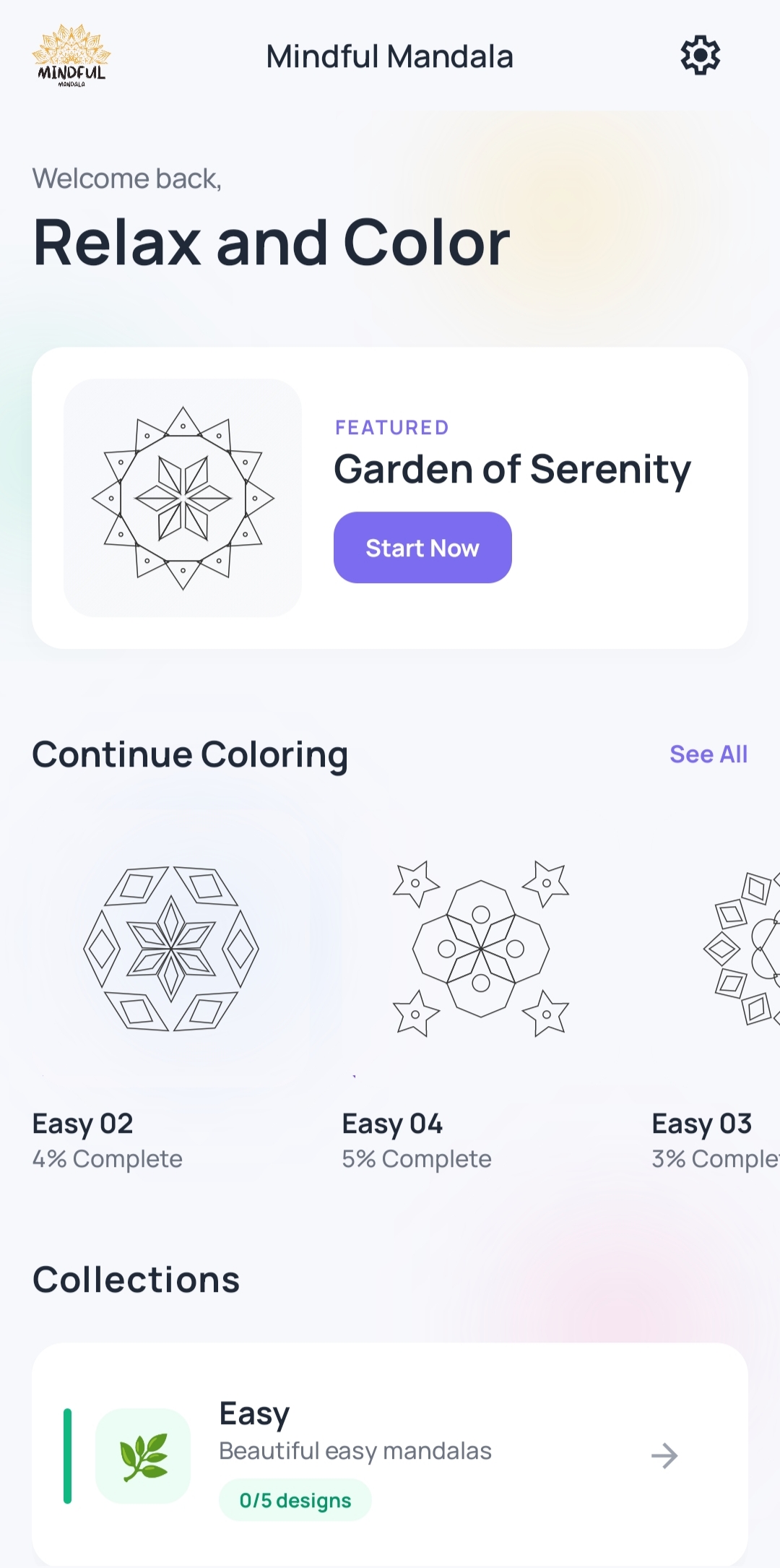The height and width of the screenshot is (1568, 780).
Task: Tap the 4% Complete label under Easy 02
Action: pos(106,1159)
